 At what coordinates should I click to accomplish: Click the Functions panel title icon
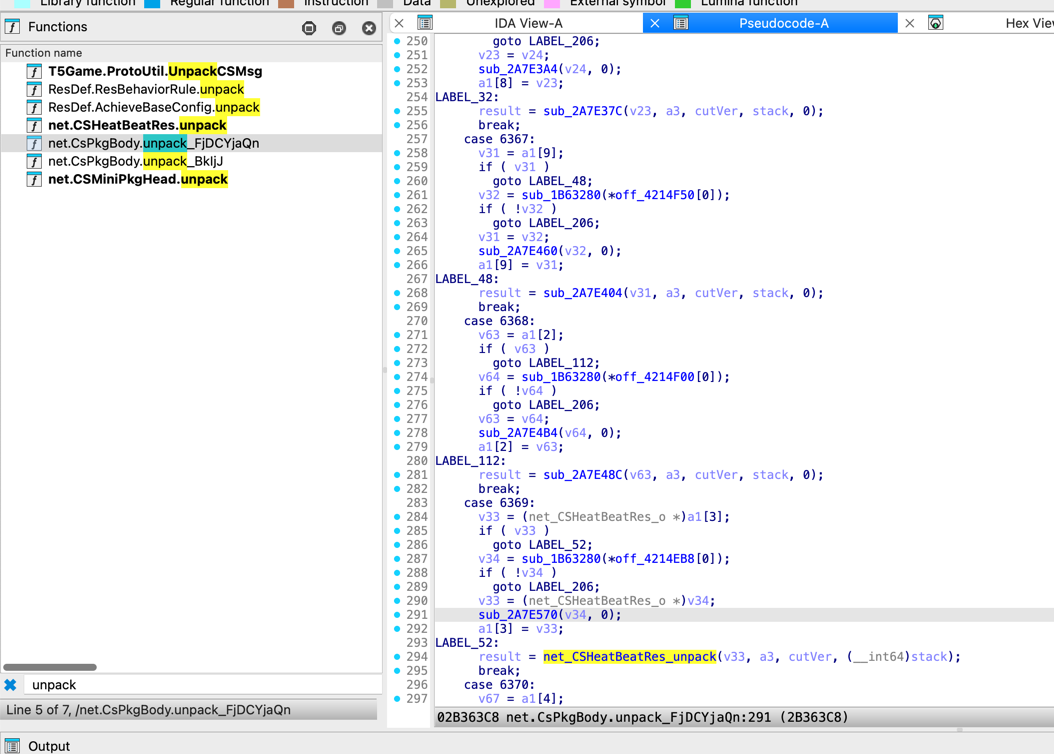point(12,27)
